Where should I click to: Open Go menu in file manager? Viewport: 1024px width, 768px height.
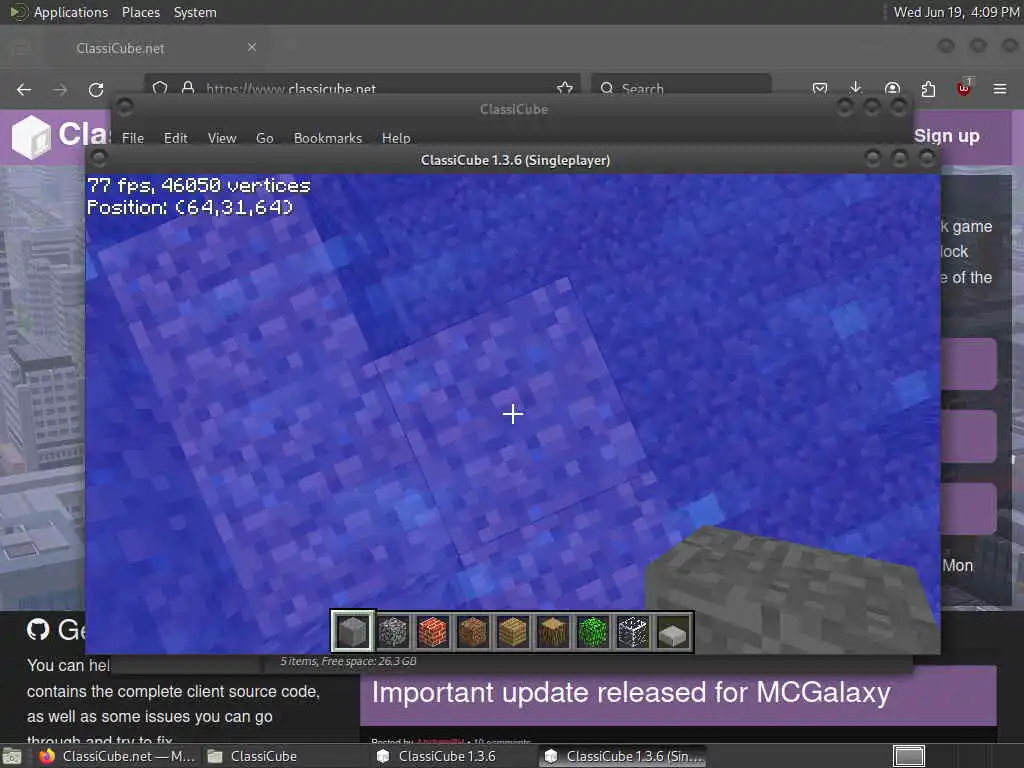(x=264, y=138)
